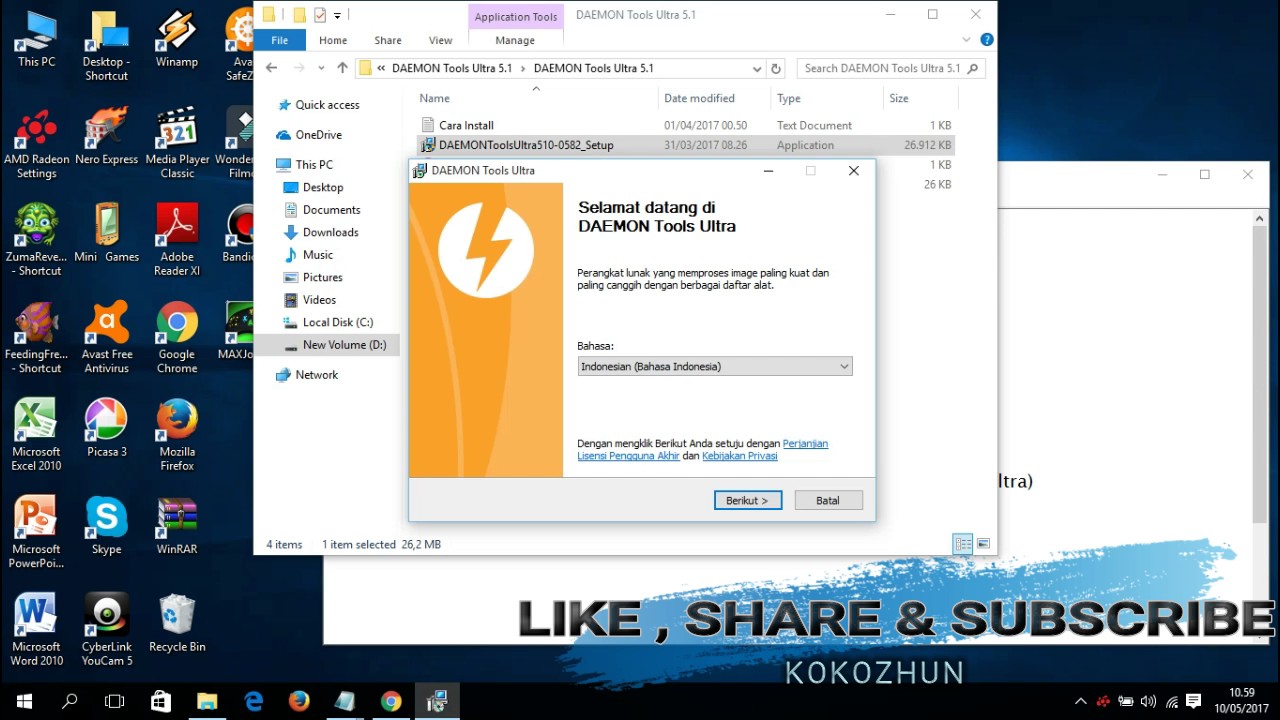1280x720 pixels.
Task: Open the This PC desktop icon
Action: pyautogui.click(x=36, y=39)
